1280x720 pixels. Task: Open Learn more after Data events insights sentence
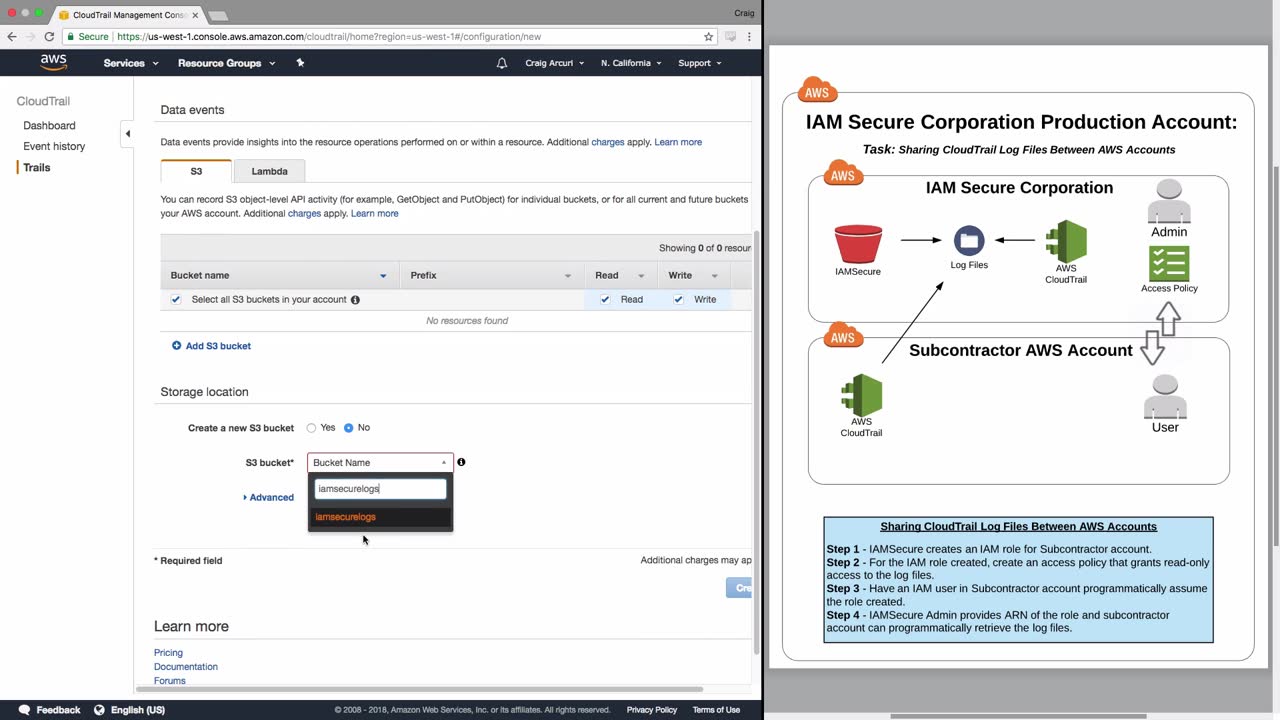tap(678, 142)
